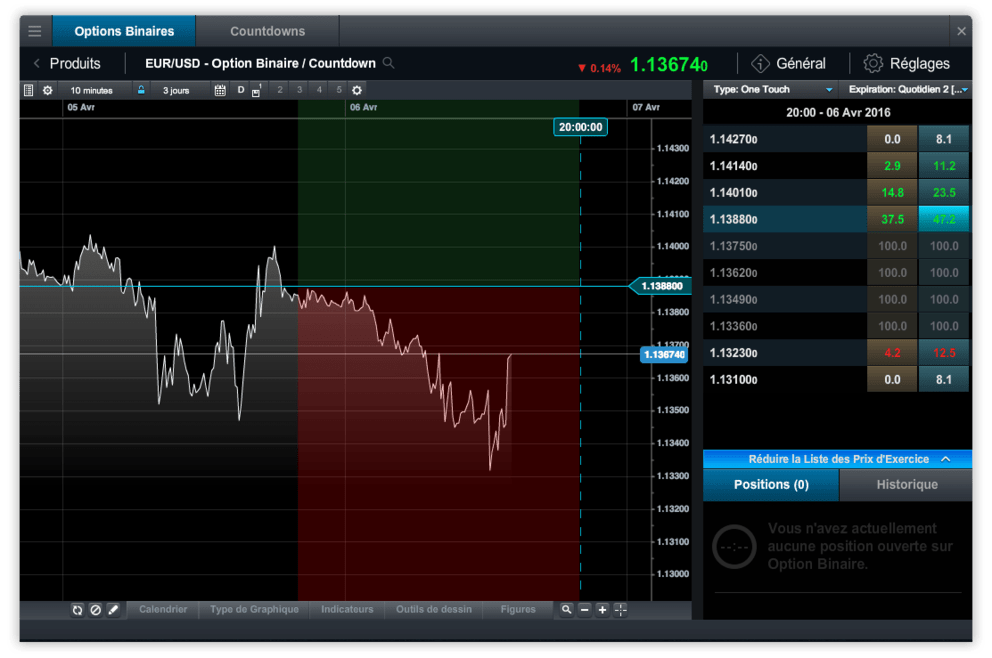Open the hamburger menu

tap(35, 31)
